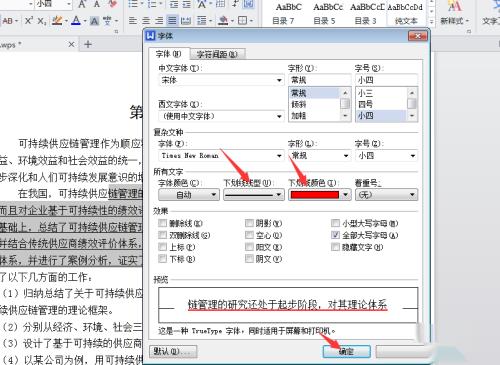
Task: Check the 阳文 emboss checkbox
Action: point(249,247)
